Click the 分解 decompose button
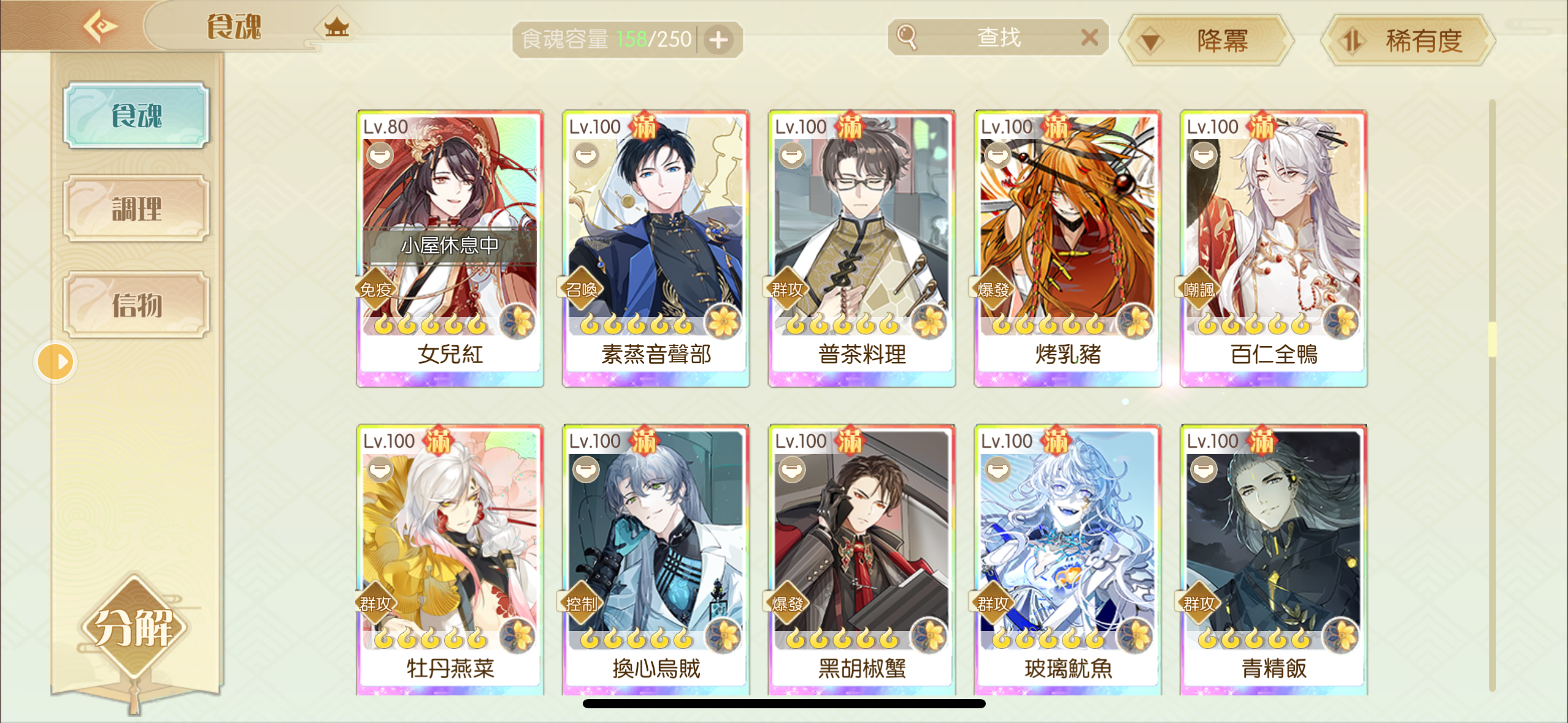Viewport: 1568px width, 723px height. pyautogui.click(x=134, y=627)
